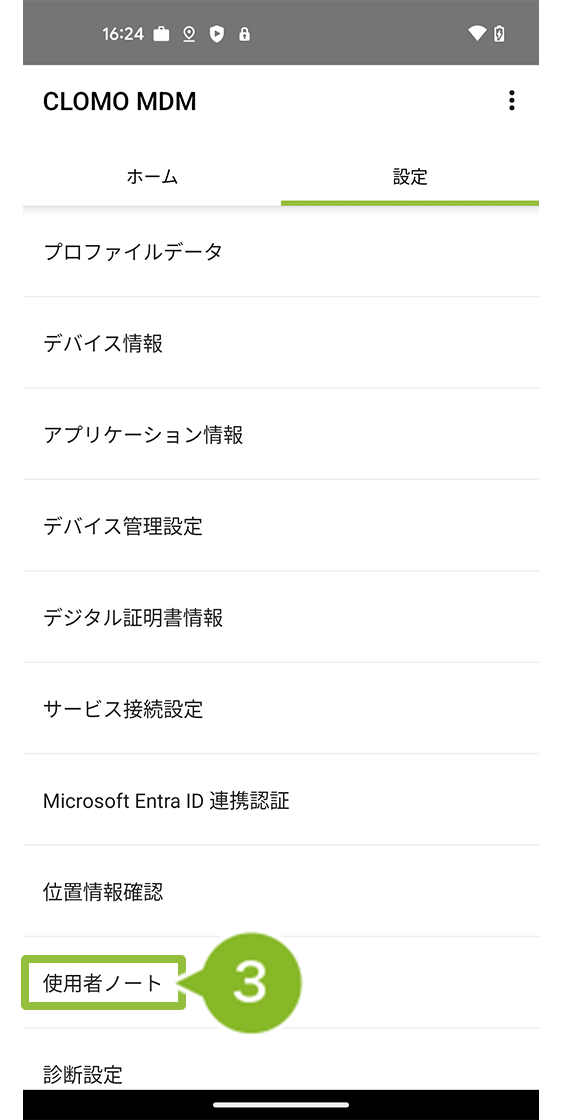Tap the Wi-Fi signal icon

477,34
